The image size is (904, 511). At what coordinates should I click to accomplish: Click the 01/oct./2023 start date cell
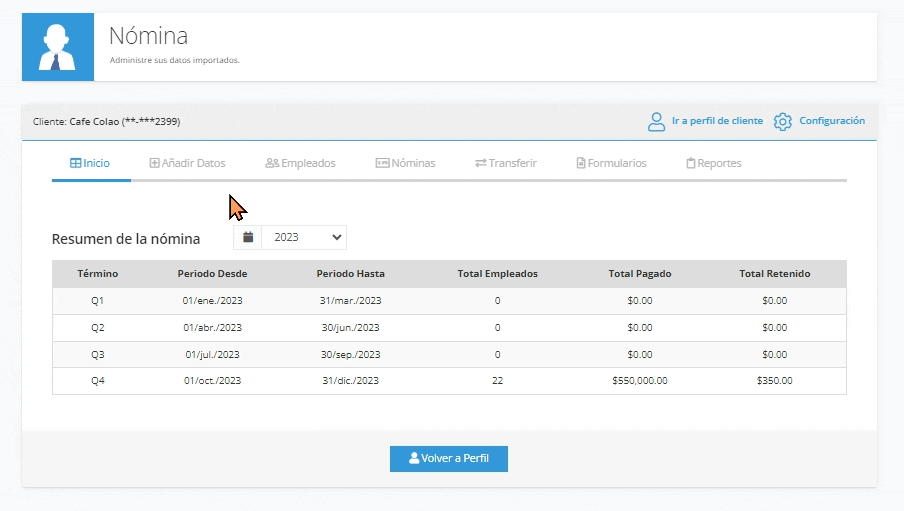[212, 381]
